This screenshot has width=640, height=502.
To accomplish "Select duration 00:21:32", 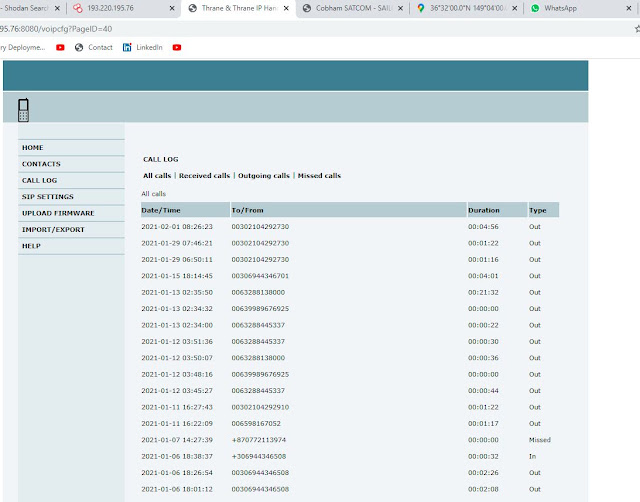I will (x=483, y=292).
